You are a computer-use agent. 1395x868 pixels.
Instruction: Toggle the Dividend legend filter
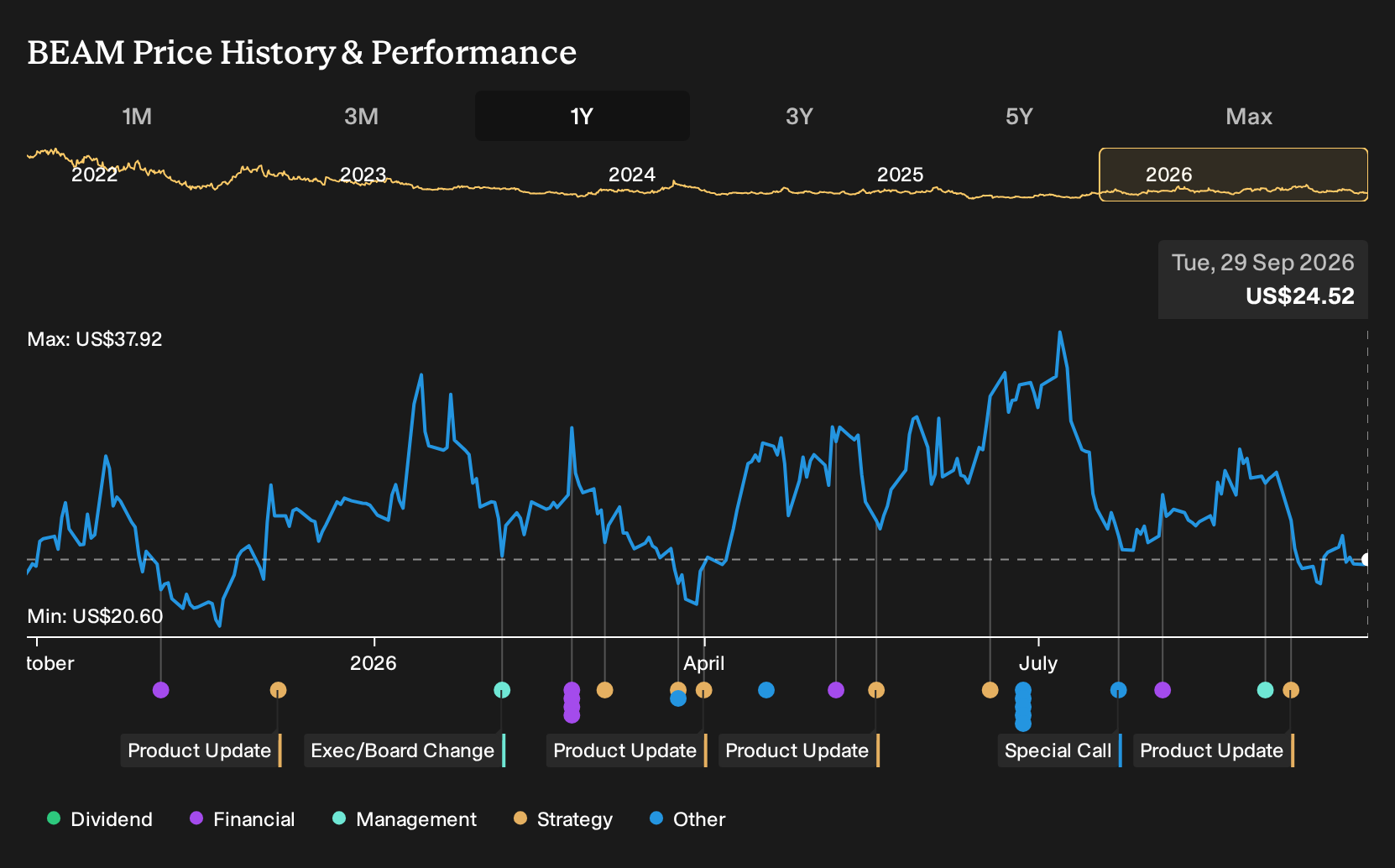(x=100, y=819)
